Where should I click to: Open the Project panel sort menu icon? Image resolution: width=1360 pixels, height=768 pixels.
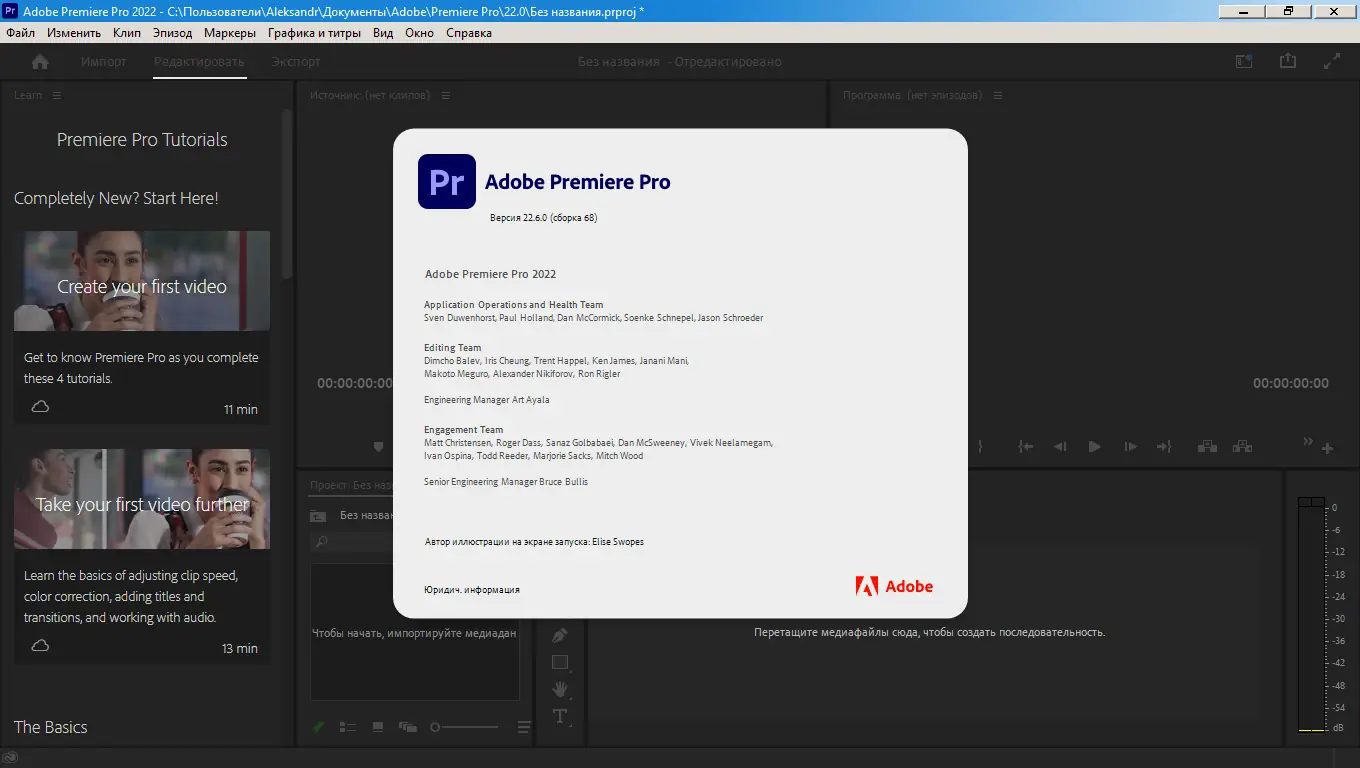(x=524, y=727)
